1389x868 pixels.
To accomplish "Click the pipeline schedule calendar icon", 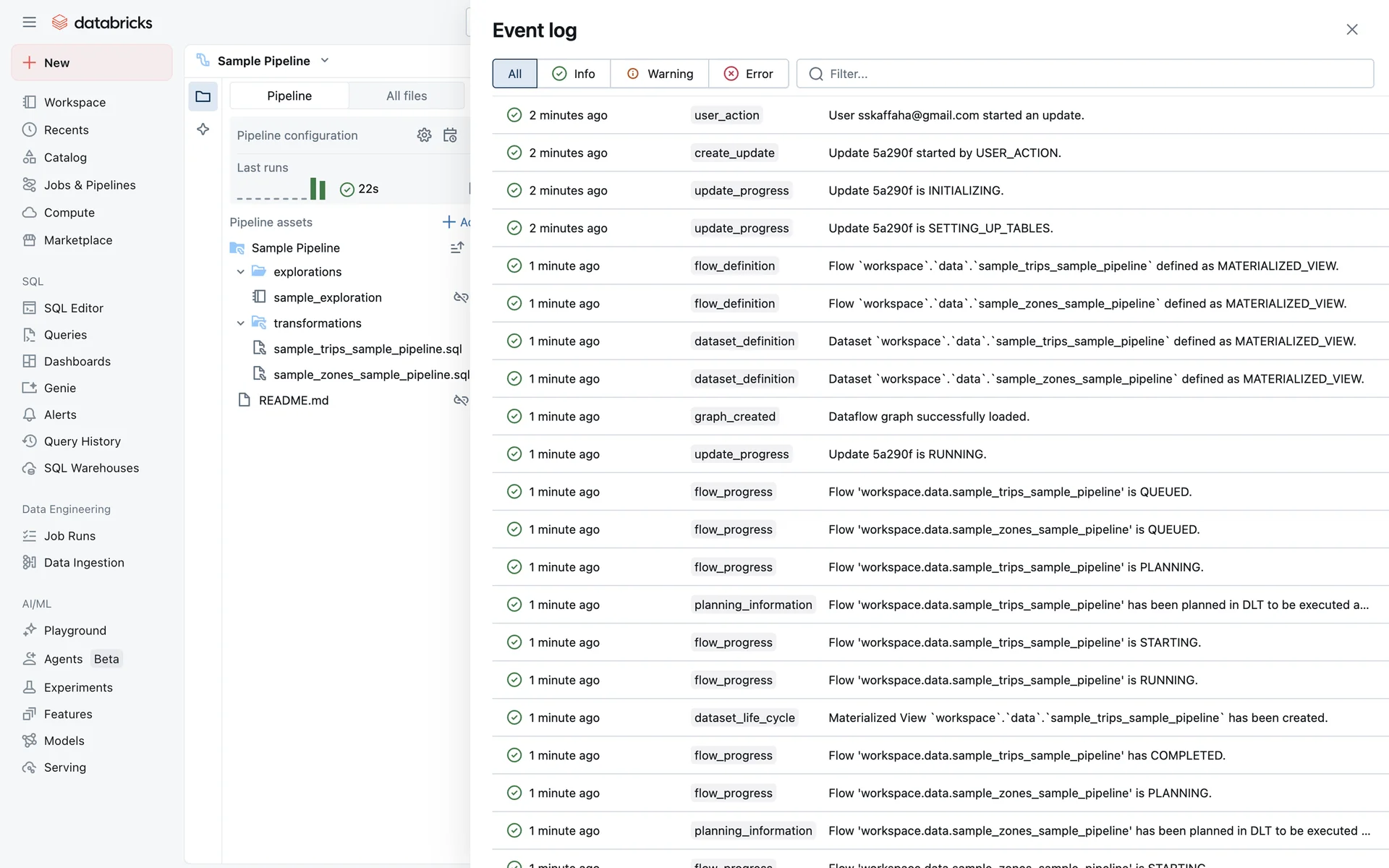I will (450, 135).
